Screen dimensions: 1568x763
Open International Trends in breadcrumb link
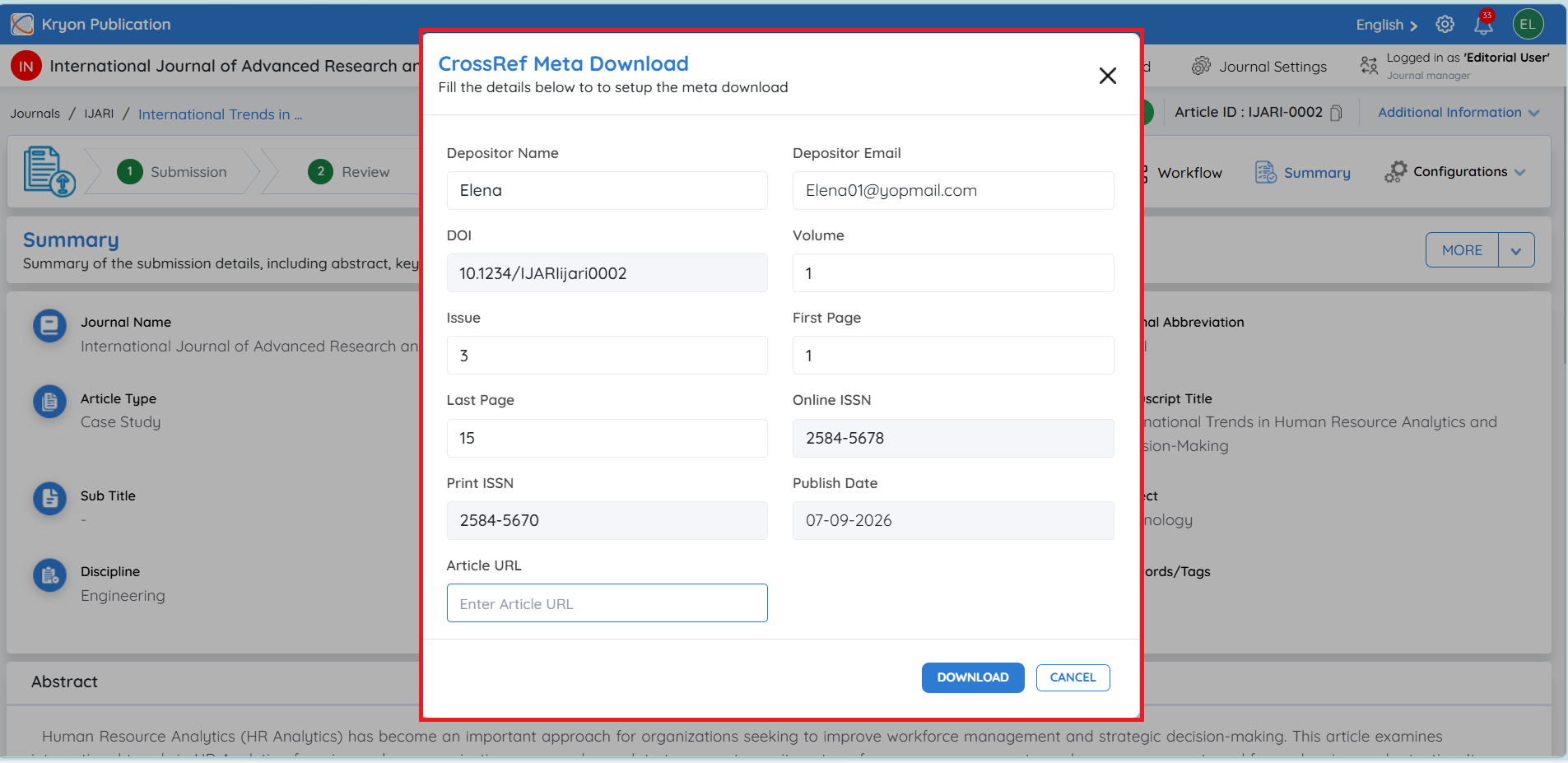221,114
